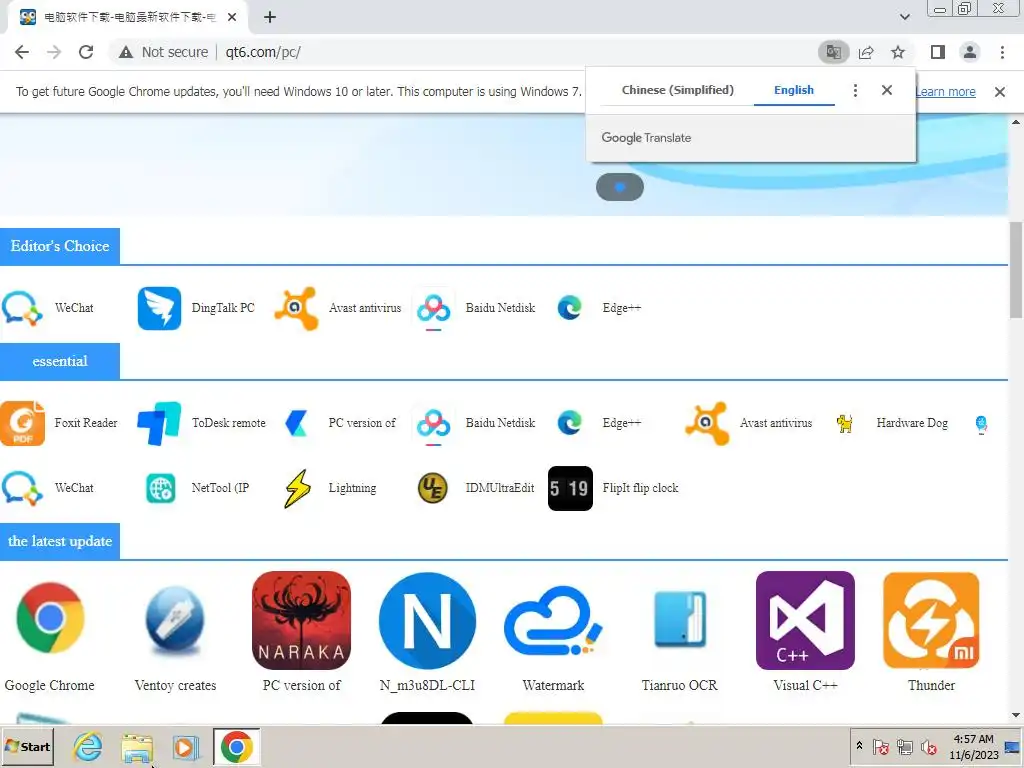Open the side panel icon
The image size is (1024, 768).
pos(938,52)
